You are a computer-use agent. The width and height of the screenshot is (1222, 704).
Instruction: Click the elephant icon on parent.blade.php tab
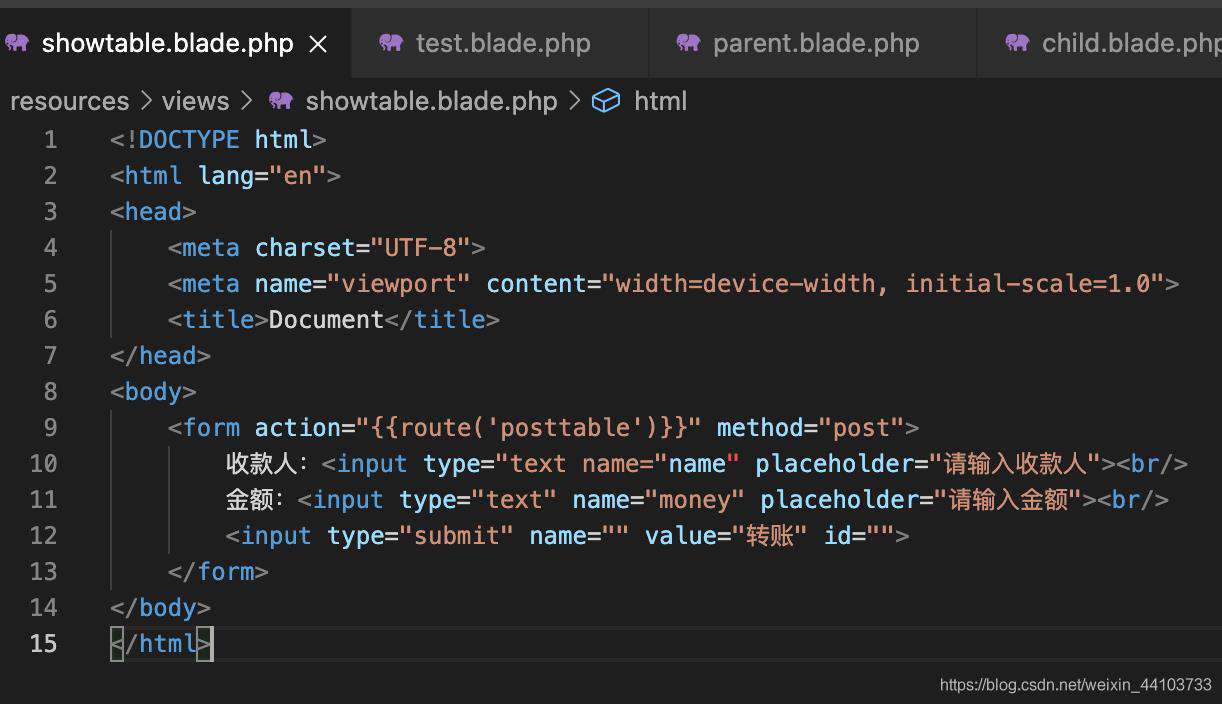tap(688, 43)
